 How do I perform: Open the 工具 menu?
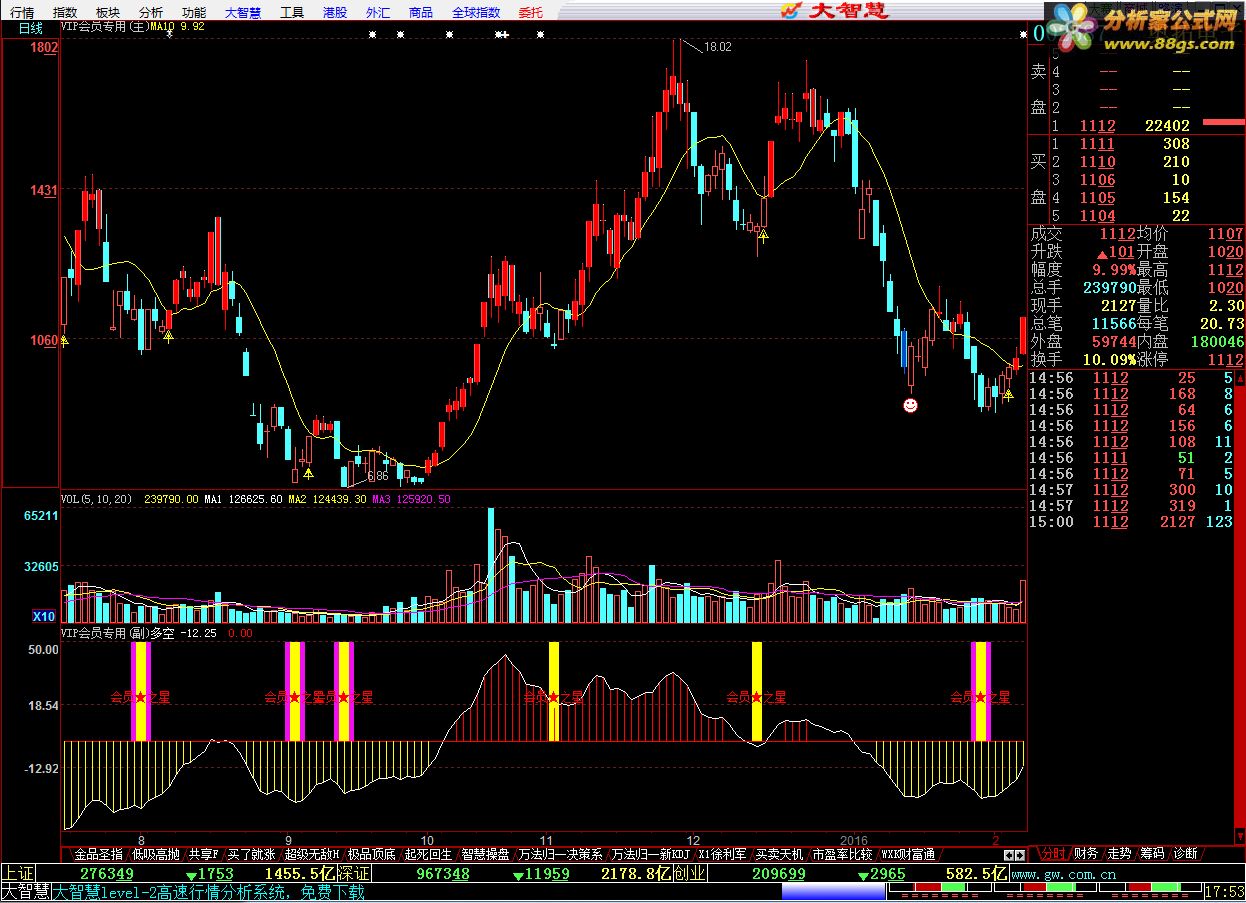point(292,12)
